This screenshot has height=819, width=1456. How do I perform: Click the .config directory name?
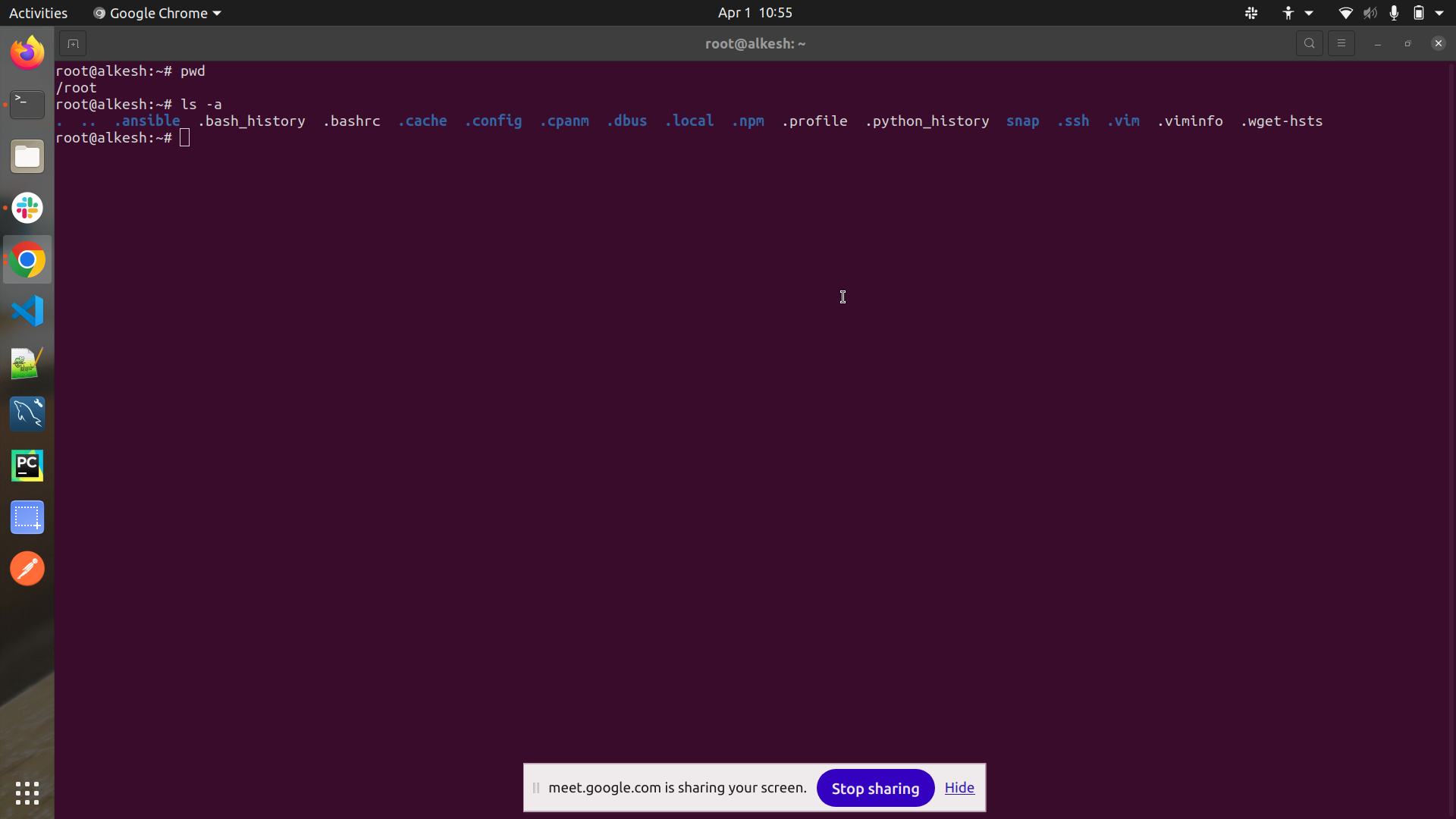[493, 121]
